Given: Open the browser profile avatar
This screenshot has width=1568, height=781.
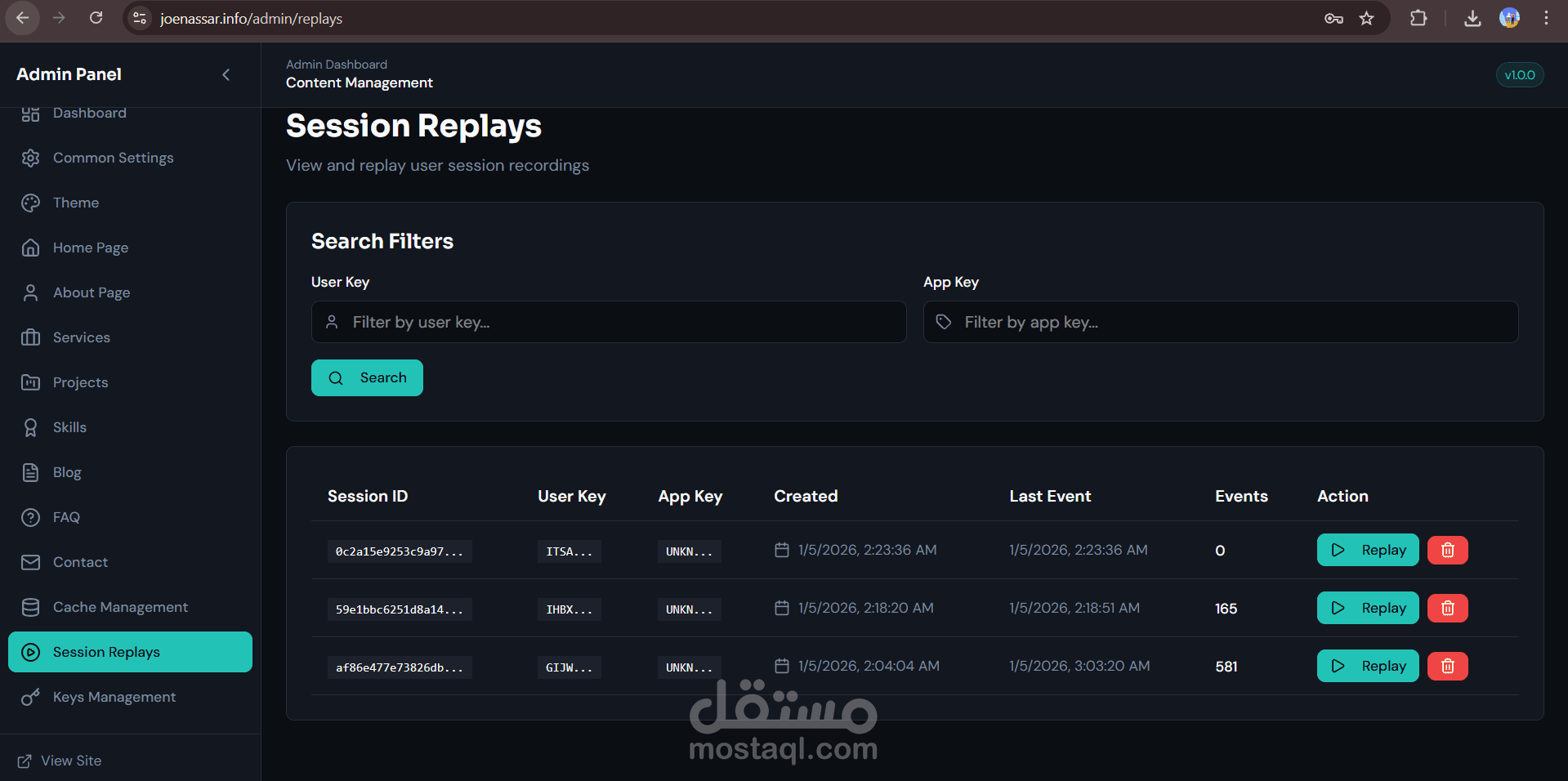Looking at the screenshot, I should (1509, 18).
